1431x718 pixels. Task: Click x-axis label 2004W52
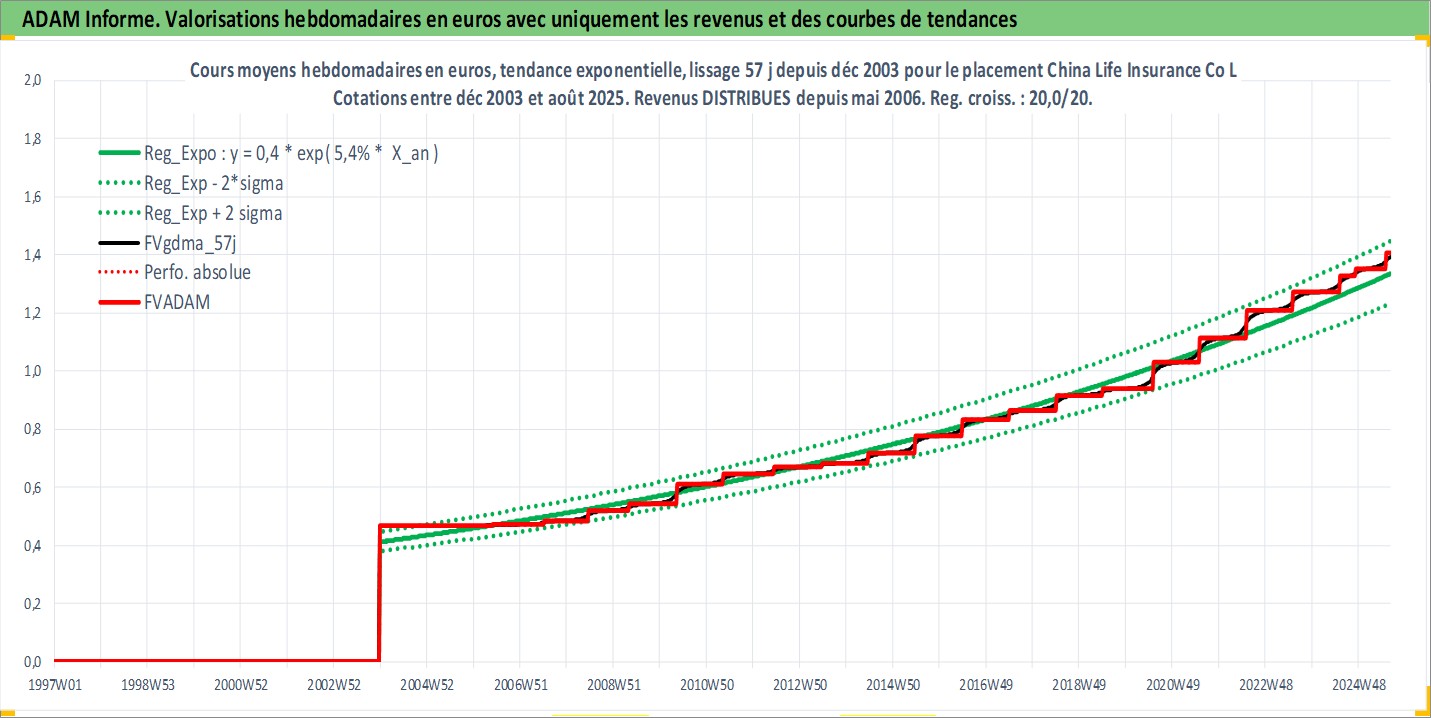(427, 684)
